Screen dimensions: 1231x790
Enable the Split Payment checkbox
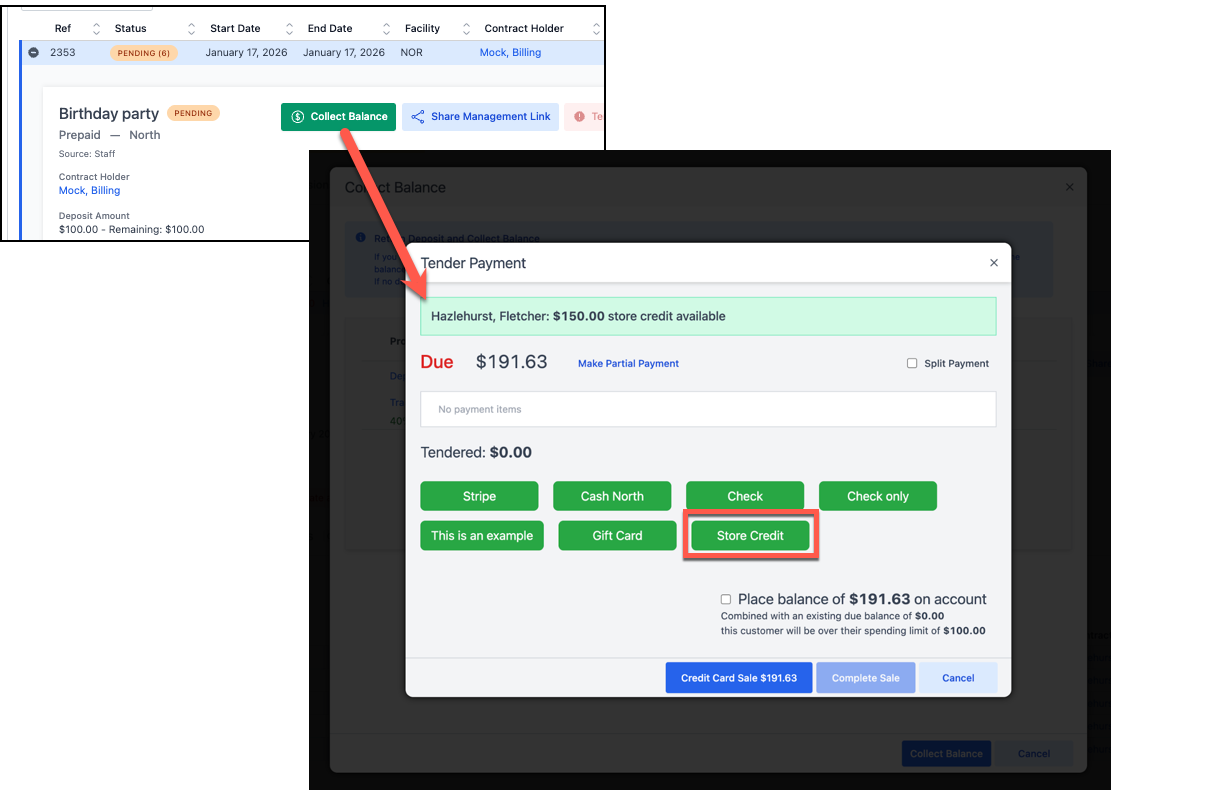[x=912, y=363]
